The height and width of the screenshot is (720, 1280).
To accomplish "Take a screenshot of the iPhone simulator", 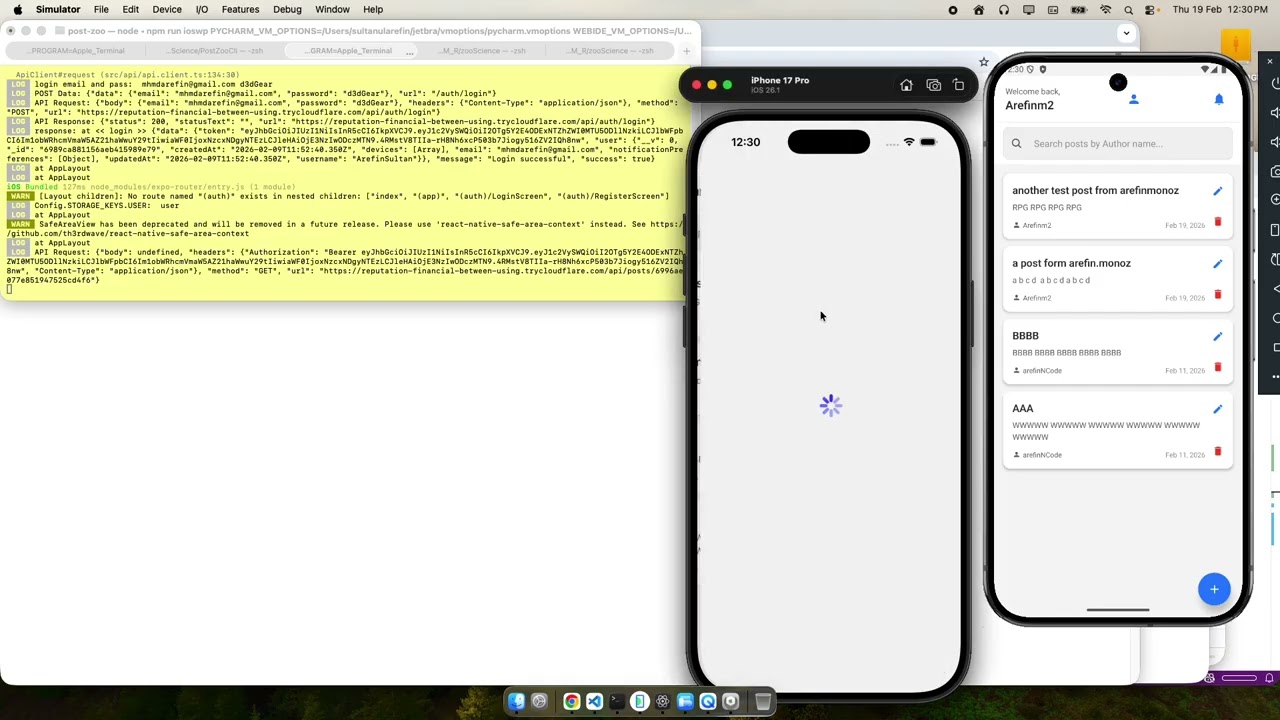I will pos(933,86).
